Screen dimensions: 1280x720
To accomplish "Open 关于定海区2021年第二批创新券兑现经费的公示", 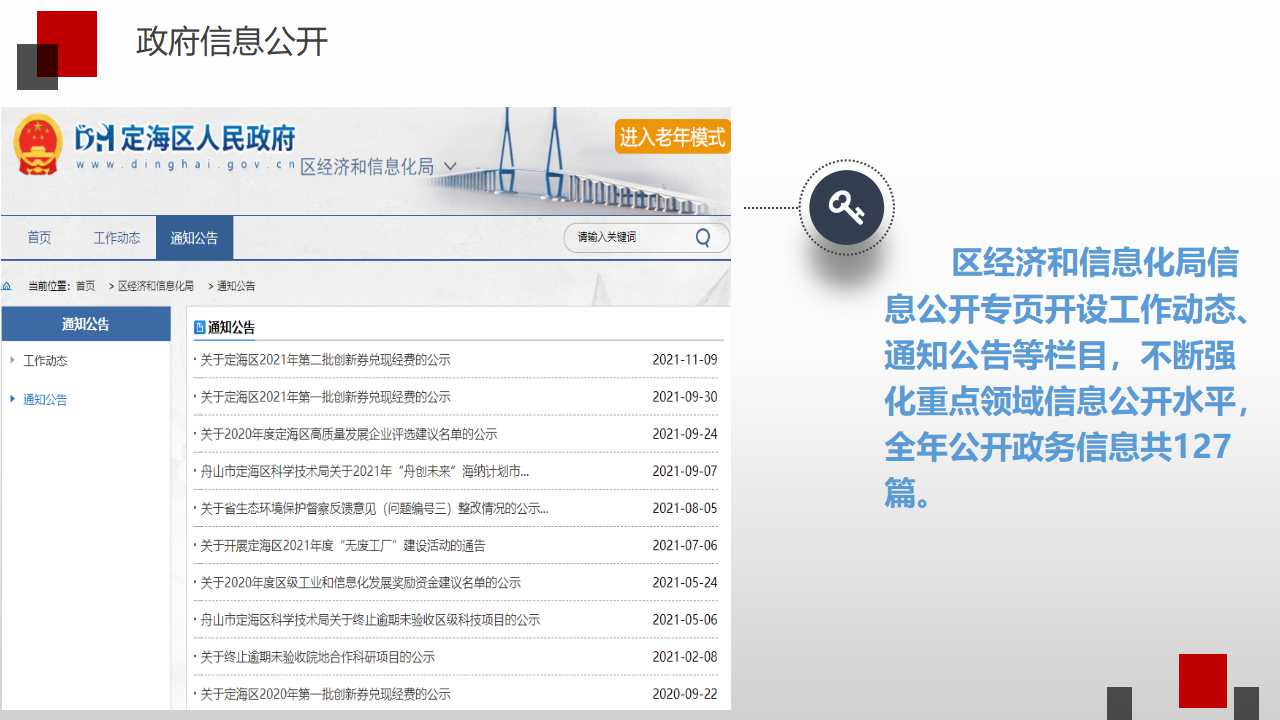I will tap(325, 360).
